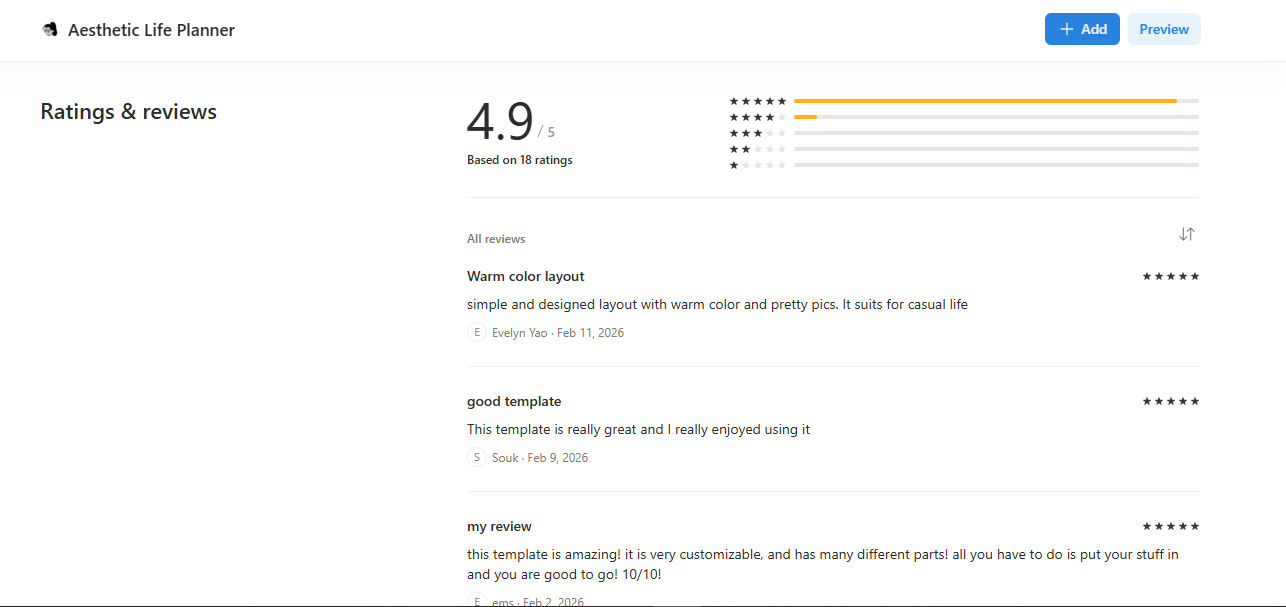Click the stars beside the good template review

pyautogui.click(x=1170, y=401)
